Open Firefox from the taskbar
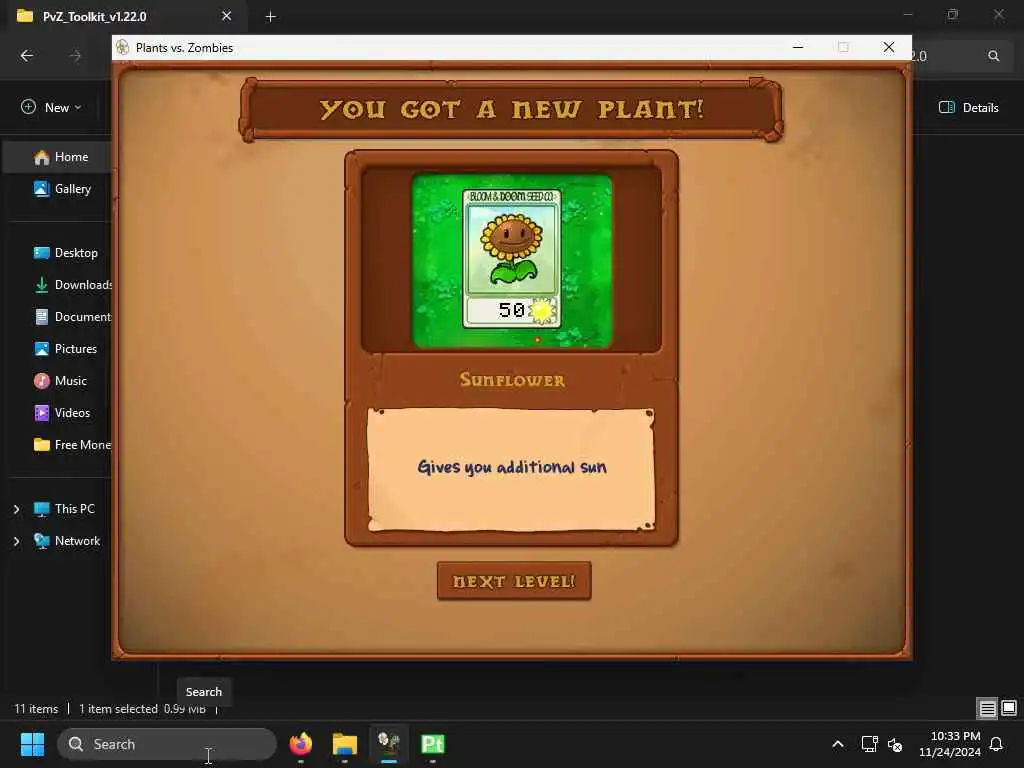The width and height of the screenshot is (1024, 768). pos(300,744)
